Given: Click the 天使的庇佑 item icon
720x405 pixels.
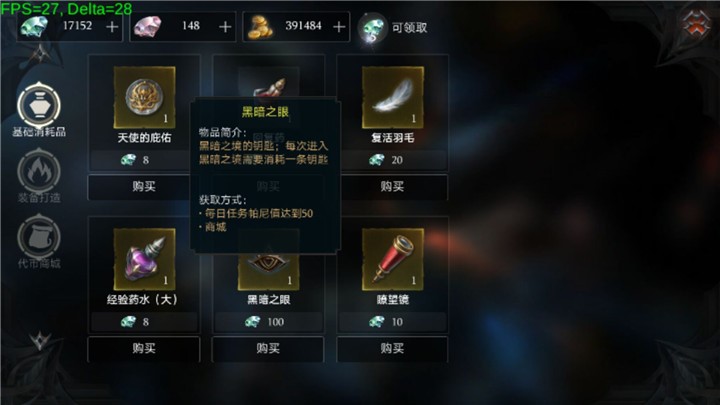Looking at the screenshot, I should (144, 97).
